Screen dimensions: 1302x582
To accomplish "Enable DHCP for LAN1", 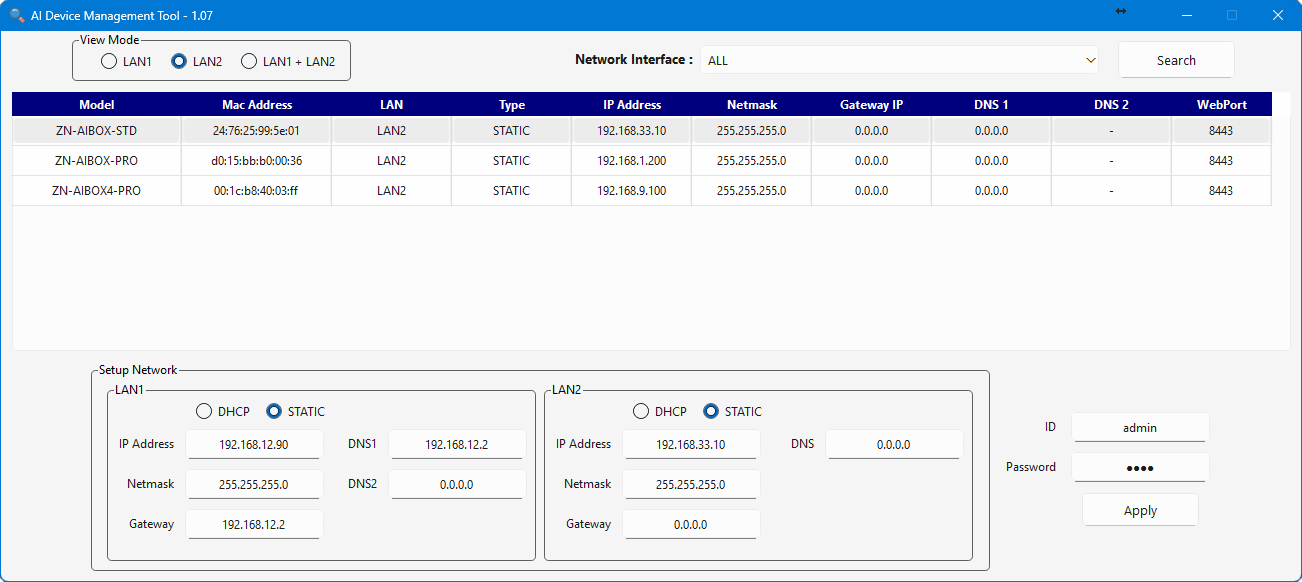I will coord(205,412).
